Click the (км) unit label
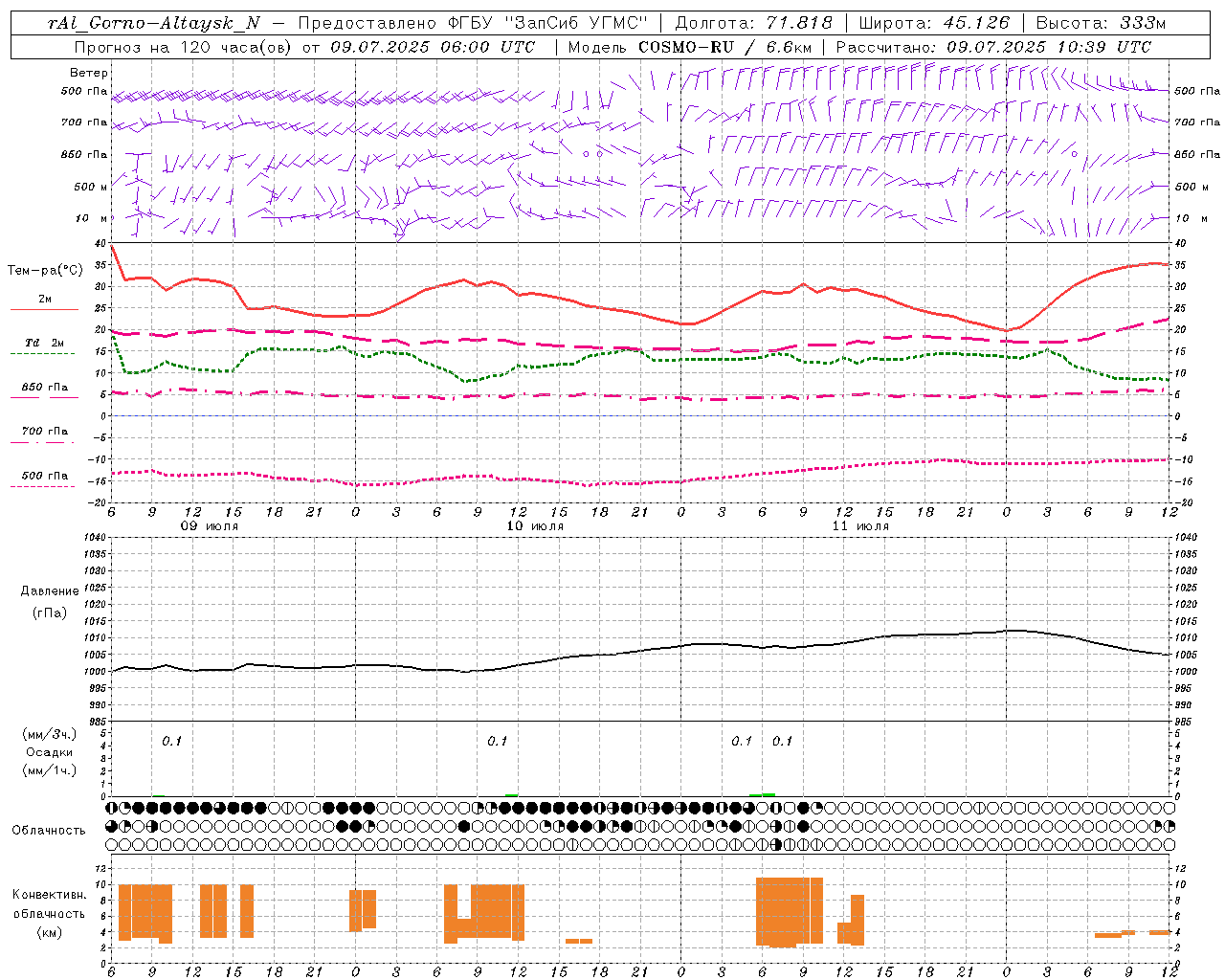Image resolution: width=1225 pixels, height=980 pixels. [x=50, y=931]
